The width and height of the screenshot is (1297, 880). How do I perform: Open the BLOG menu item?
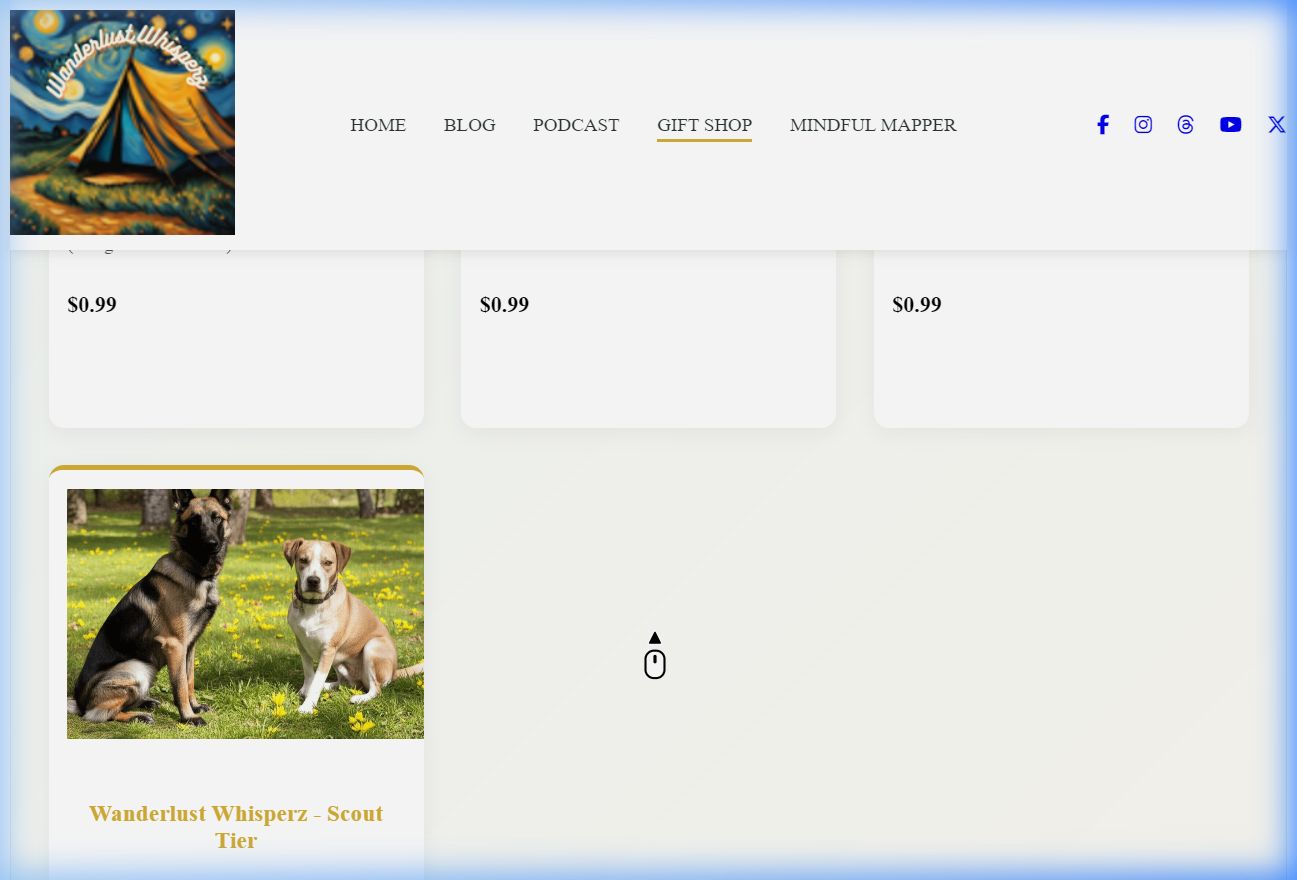coord(469,125)
